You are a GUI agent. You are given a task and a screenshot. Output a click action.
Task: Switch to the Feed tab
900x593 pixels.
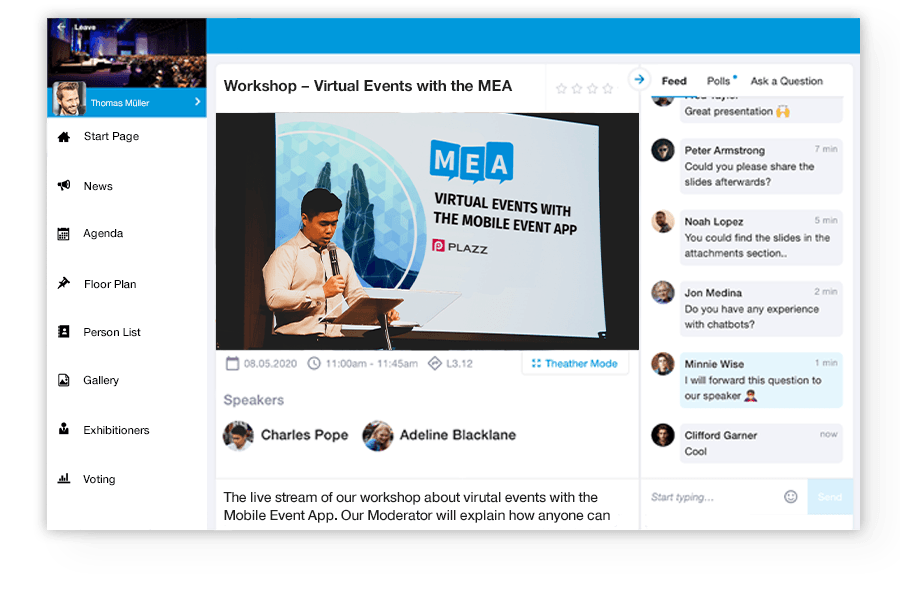point(674,81)
